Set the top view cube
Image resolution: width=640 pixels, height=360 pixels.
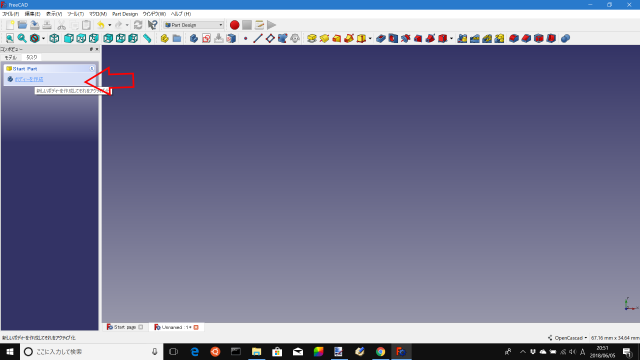(x=81, y=38)
